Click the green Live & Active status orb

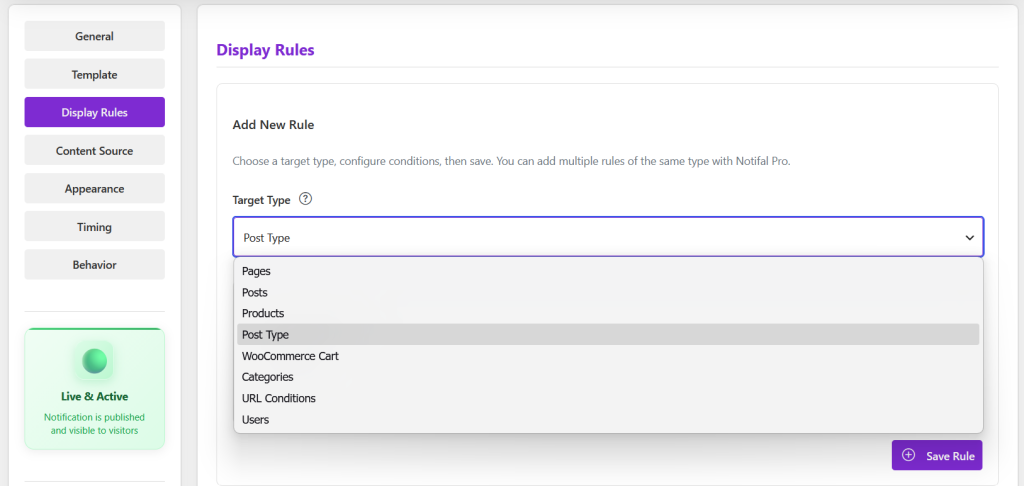point(95,361)
